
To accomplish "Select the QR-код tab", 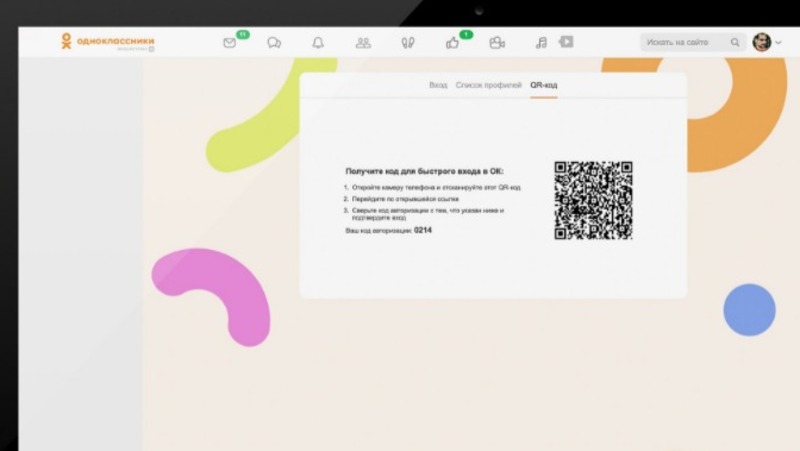I will click(543, 85).
